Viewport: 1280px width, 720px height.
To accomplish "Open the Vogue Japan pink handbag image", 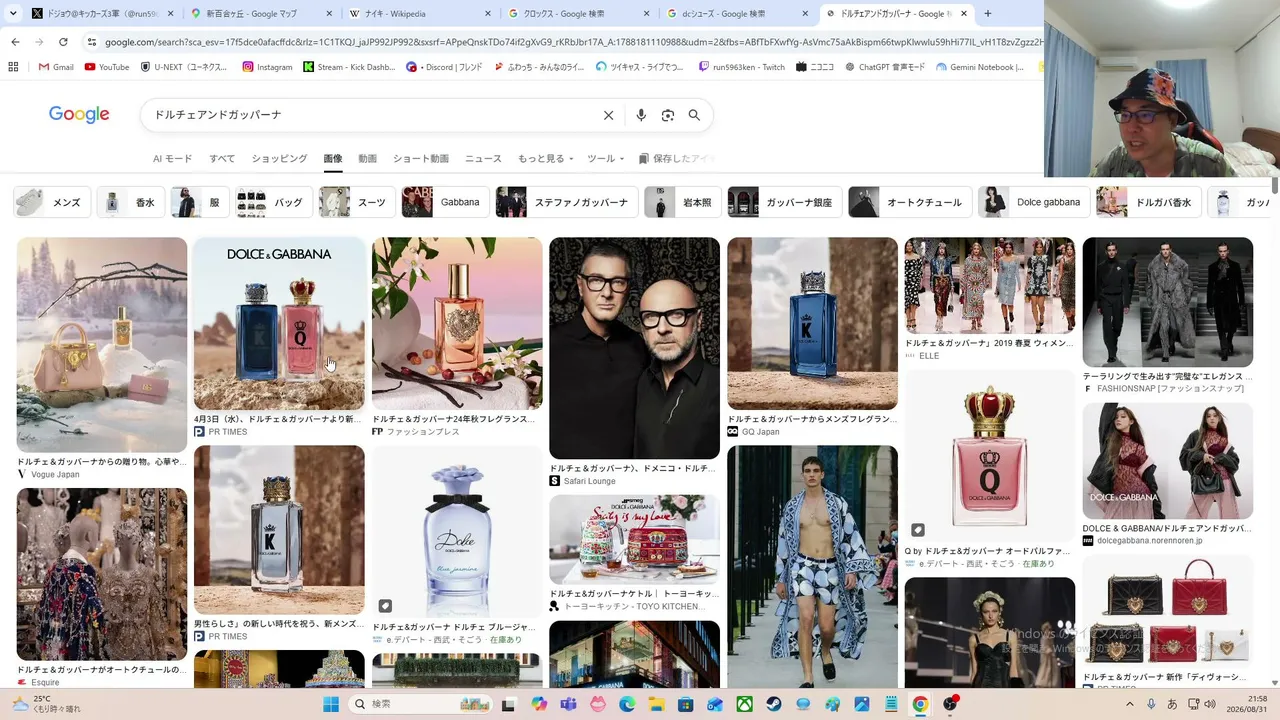I will click(102, 345).
